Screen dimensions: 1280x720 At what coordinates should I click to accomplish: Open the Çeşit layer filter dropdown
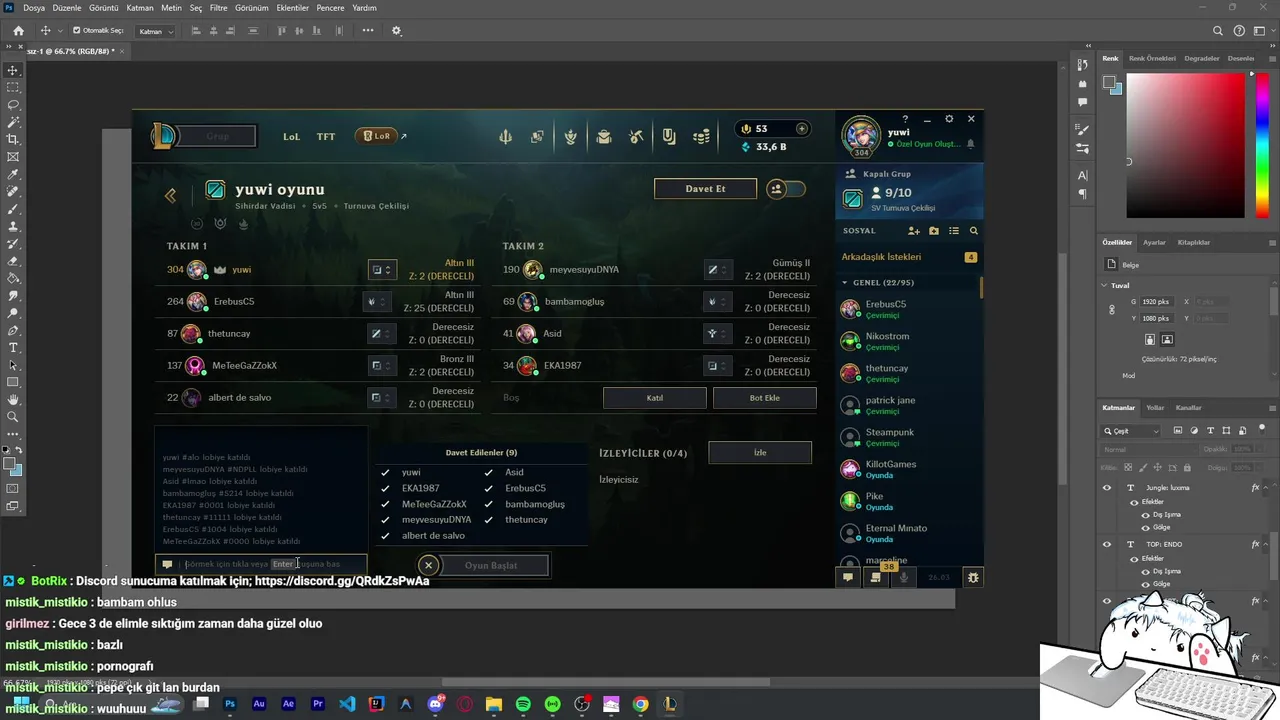1132,431
